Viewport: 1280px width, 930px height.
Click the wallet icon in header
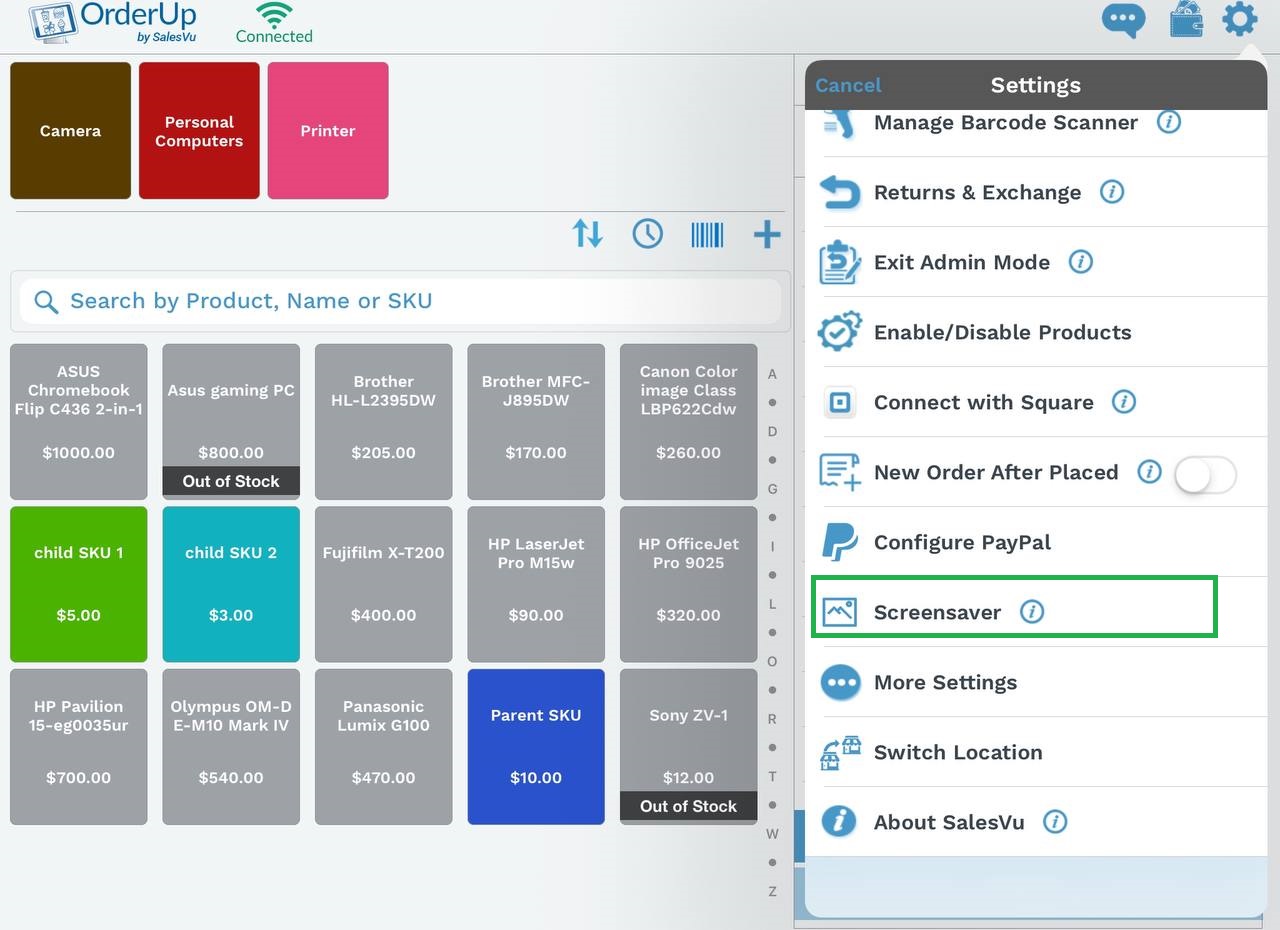pos(1186,20)
